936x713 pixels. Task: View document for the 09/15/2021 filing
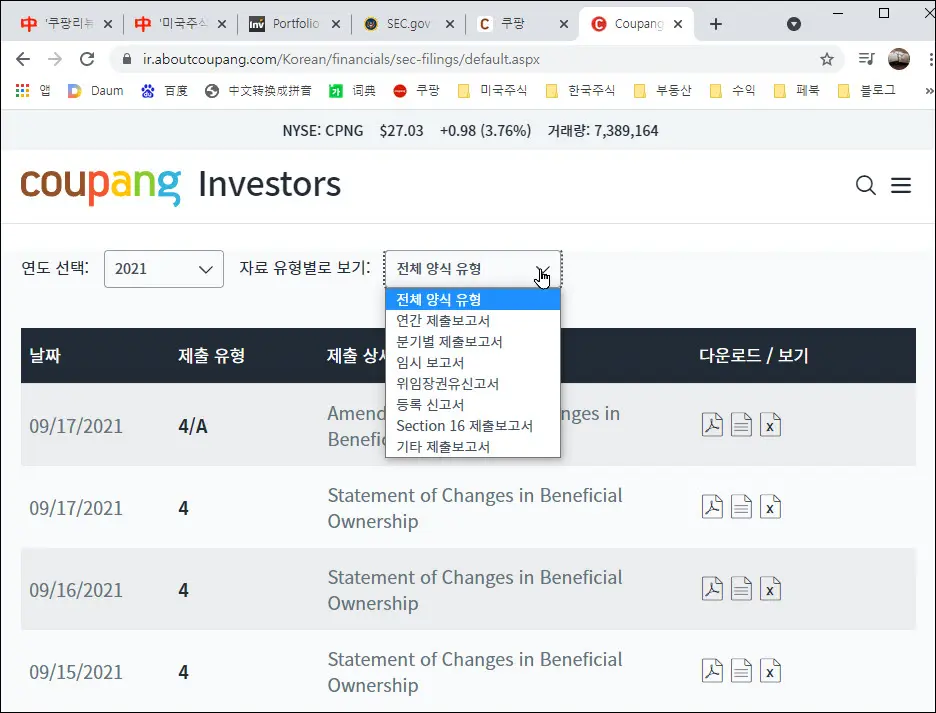click(x=741, y=671)
